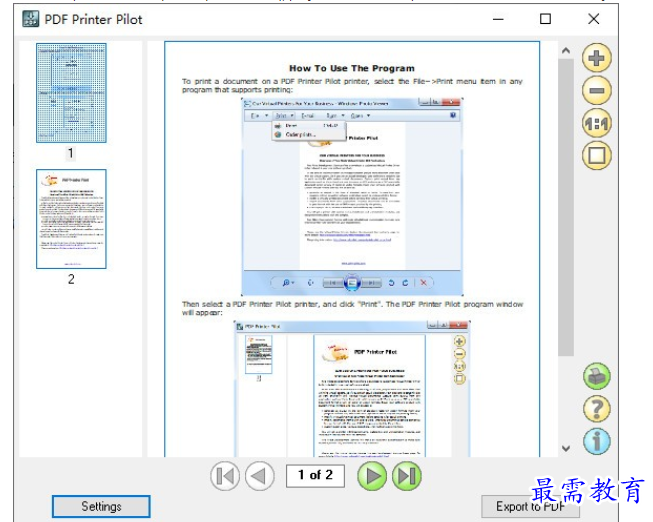
Task: Click the vertical scrollbar thumb
Action: (566, 207)
